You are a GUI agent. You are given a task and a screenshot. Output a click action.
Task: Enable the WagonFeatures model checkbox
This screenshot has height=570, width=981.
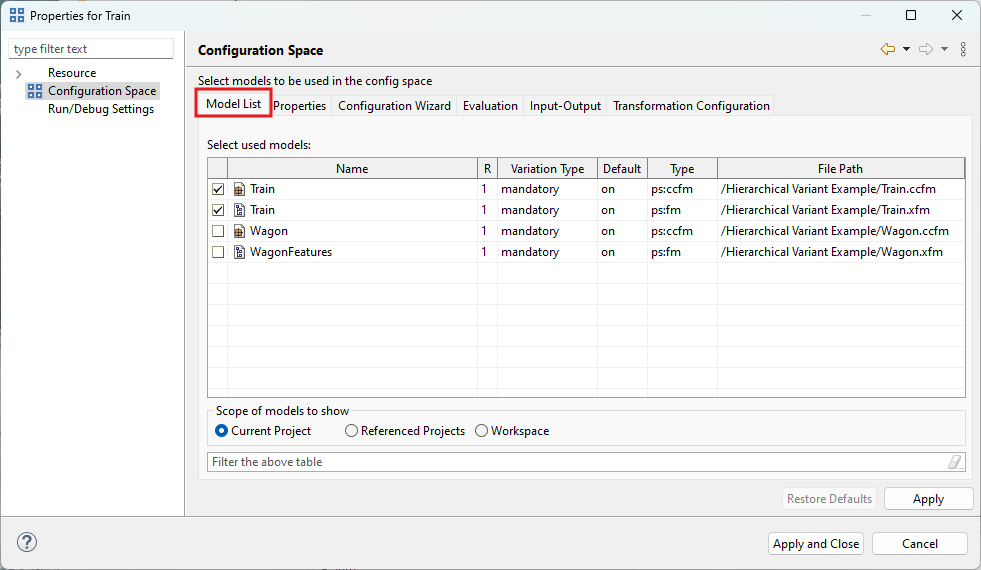pyautogui.click(x=218, y=252)
